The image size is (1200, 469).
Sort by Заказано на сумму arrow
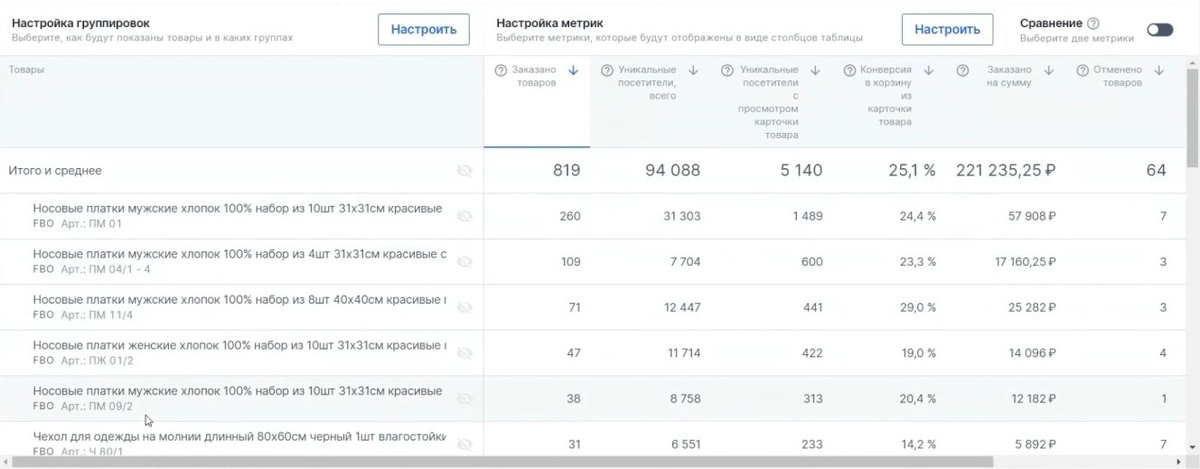(1048, 70)
